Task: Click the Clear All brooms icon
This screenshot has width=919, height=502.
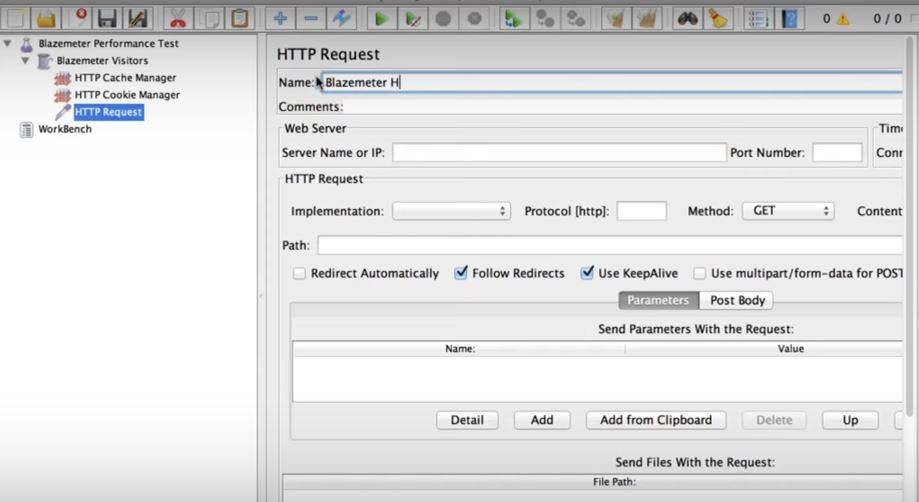Action: (x=647, y=19)
